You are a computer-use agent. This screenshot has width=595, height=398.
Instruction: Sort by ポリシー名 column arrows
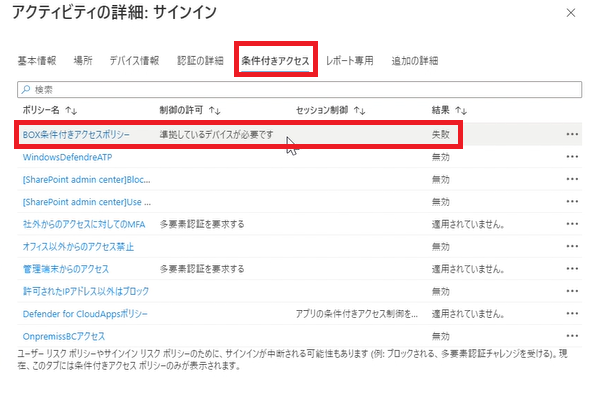click(x=71, y=110)
